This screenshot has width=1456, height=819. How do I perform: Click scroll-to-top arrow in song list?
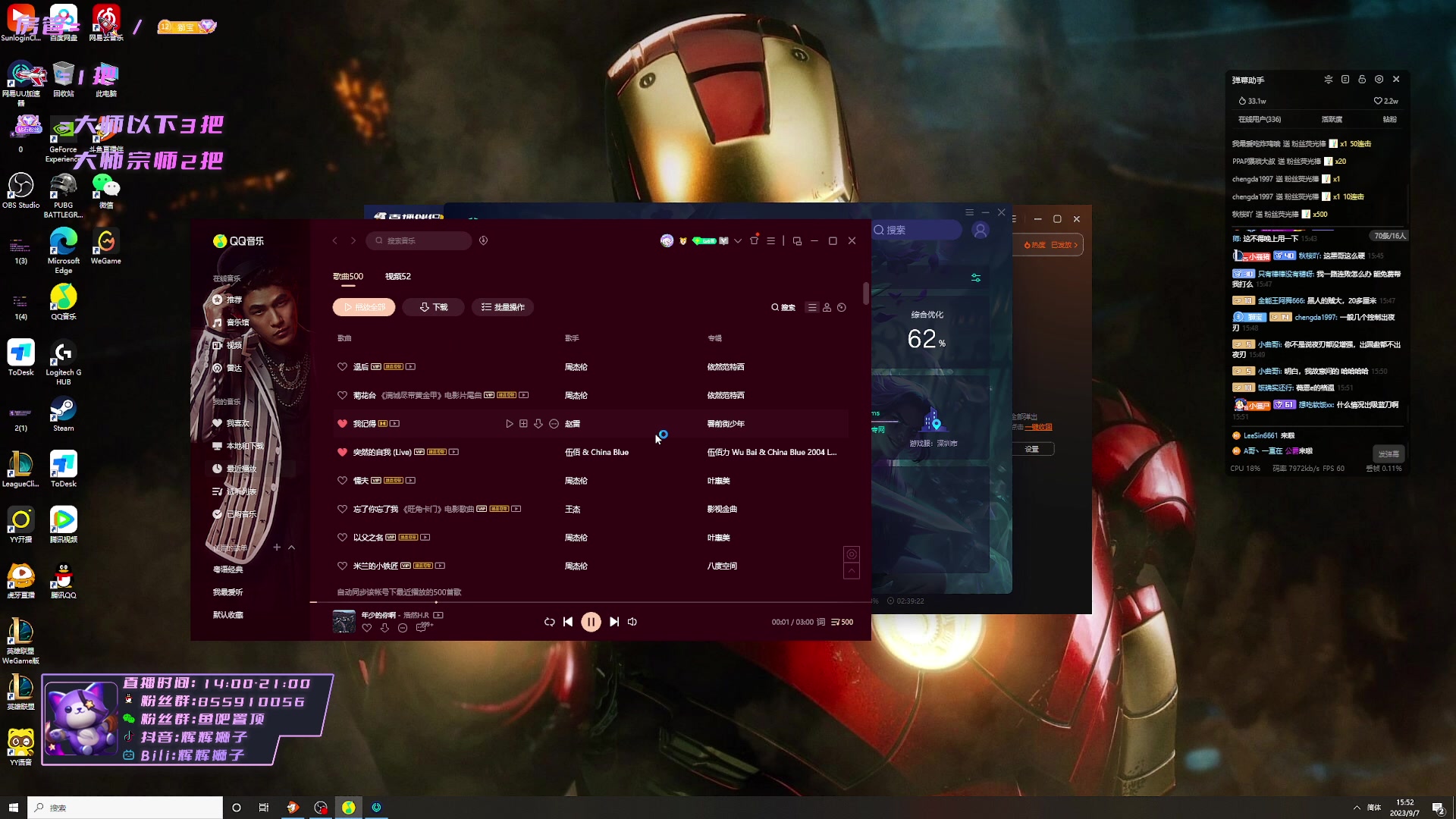852,572
